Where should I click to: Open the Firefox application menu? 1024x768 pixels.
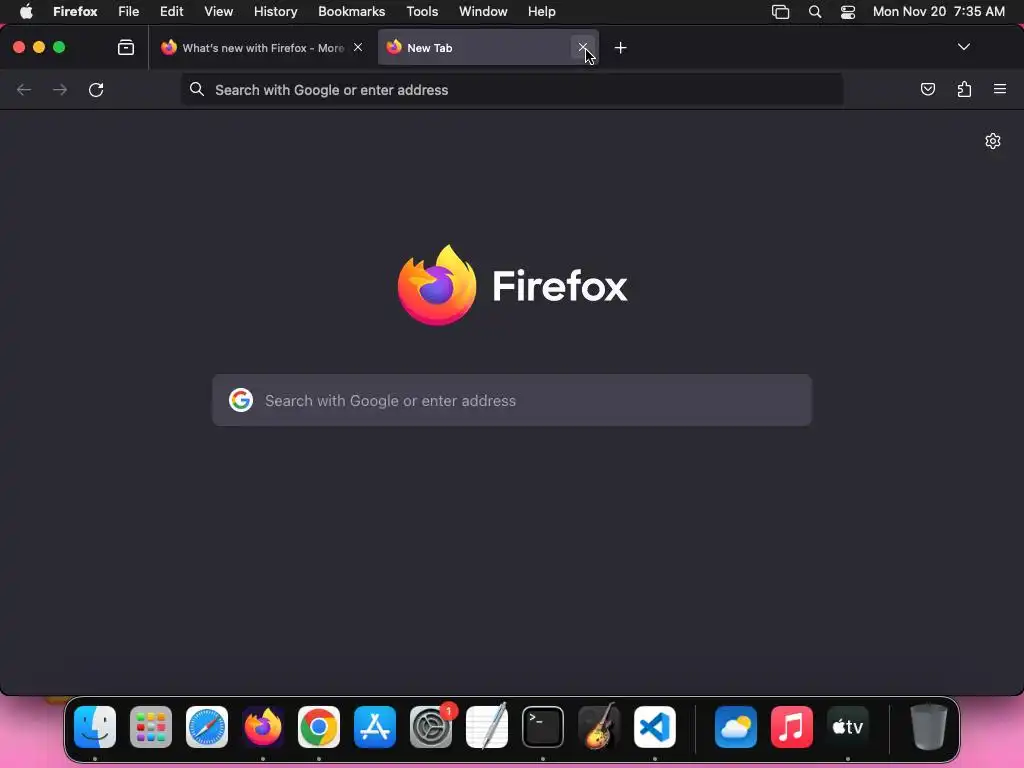point(75,12)
